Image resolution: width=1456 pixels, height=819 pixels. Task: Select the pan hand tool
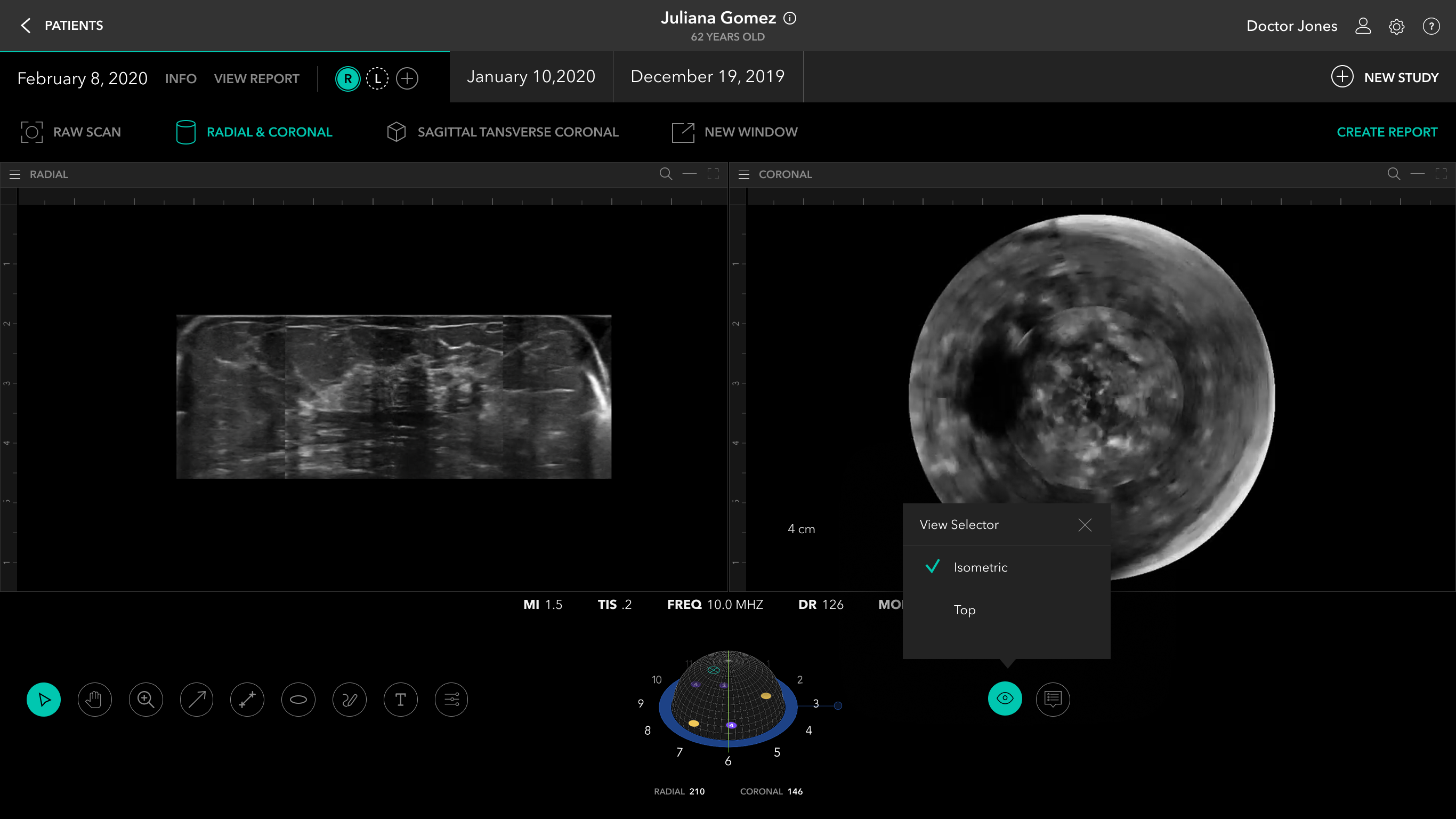[x=94, y=700]
